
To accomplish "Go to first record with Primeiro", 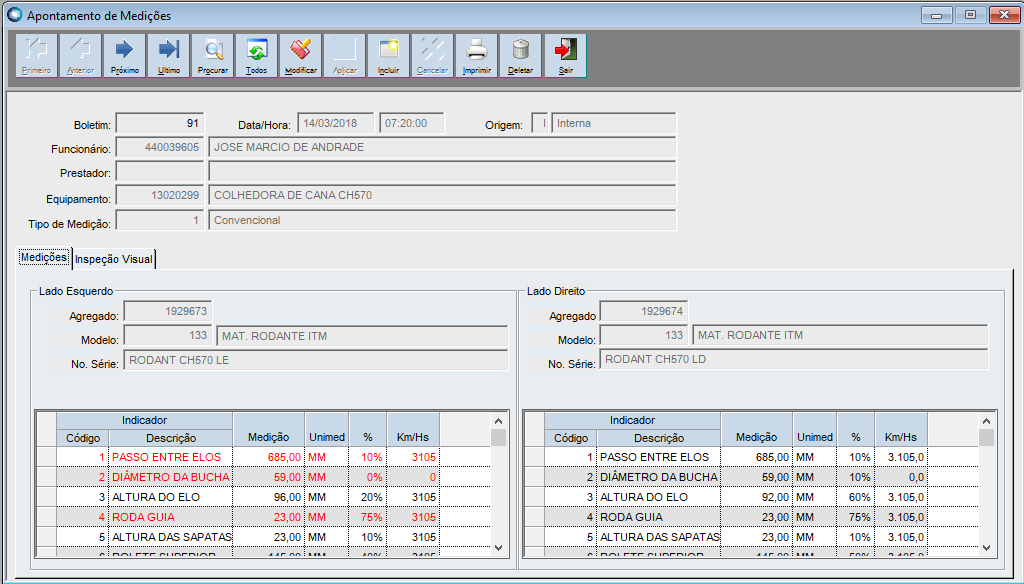I will [x=37, y=56].
